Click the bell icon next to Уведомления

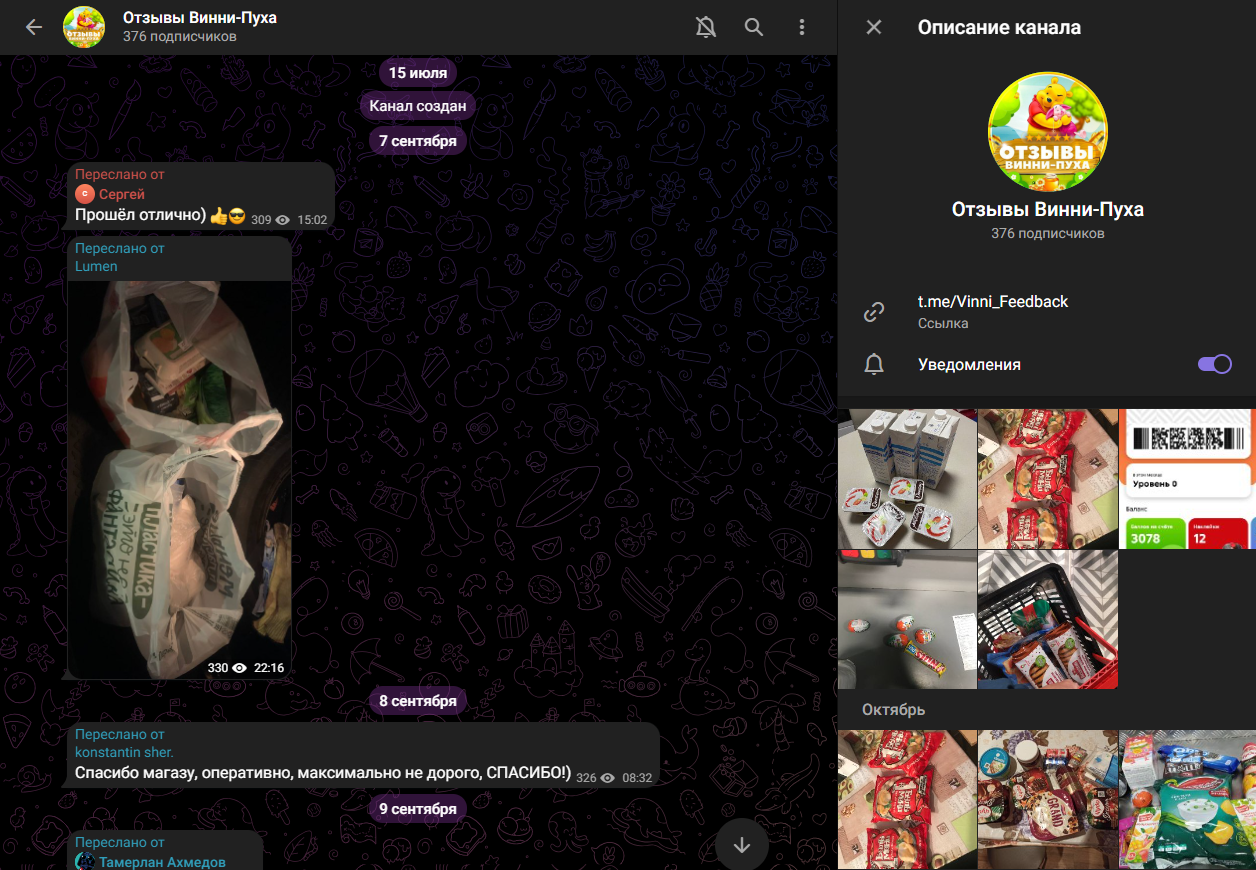point(874,365)
